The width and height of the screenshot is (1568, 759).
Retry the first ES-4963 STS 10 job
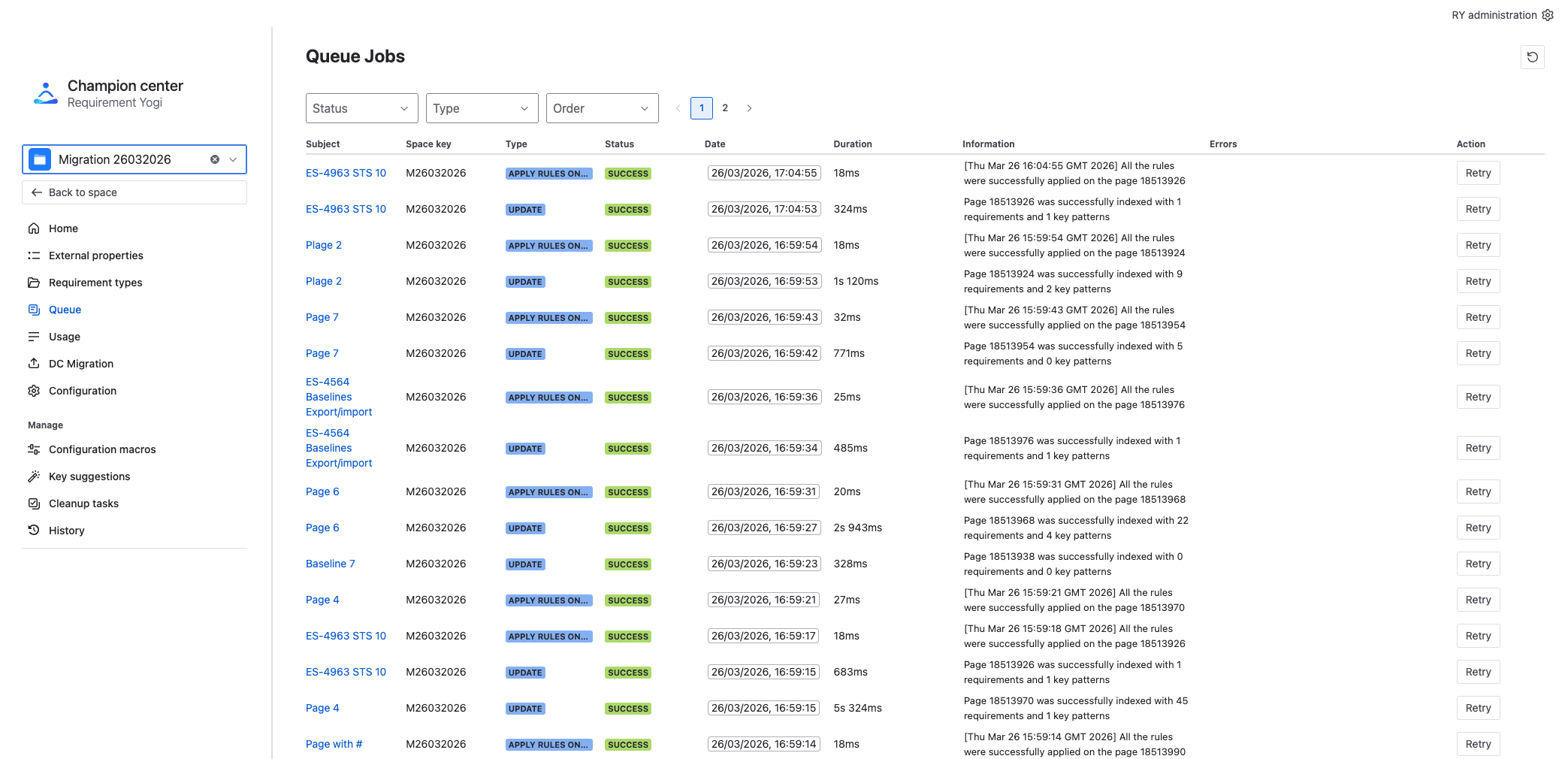click(x=1477, y=173)
